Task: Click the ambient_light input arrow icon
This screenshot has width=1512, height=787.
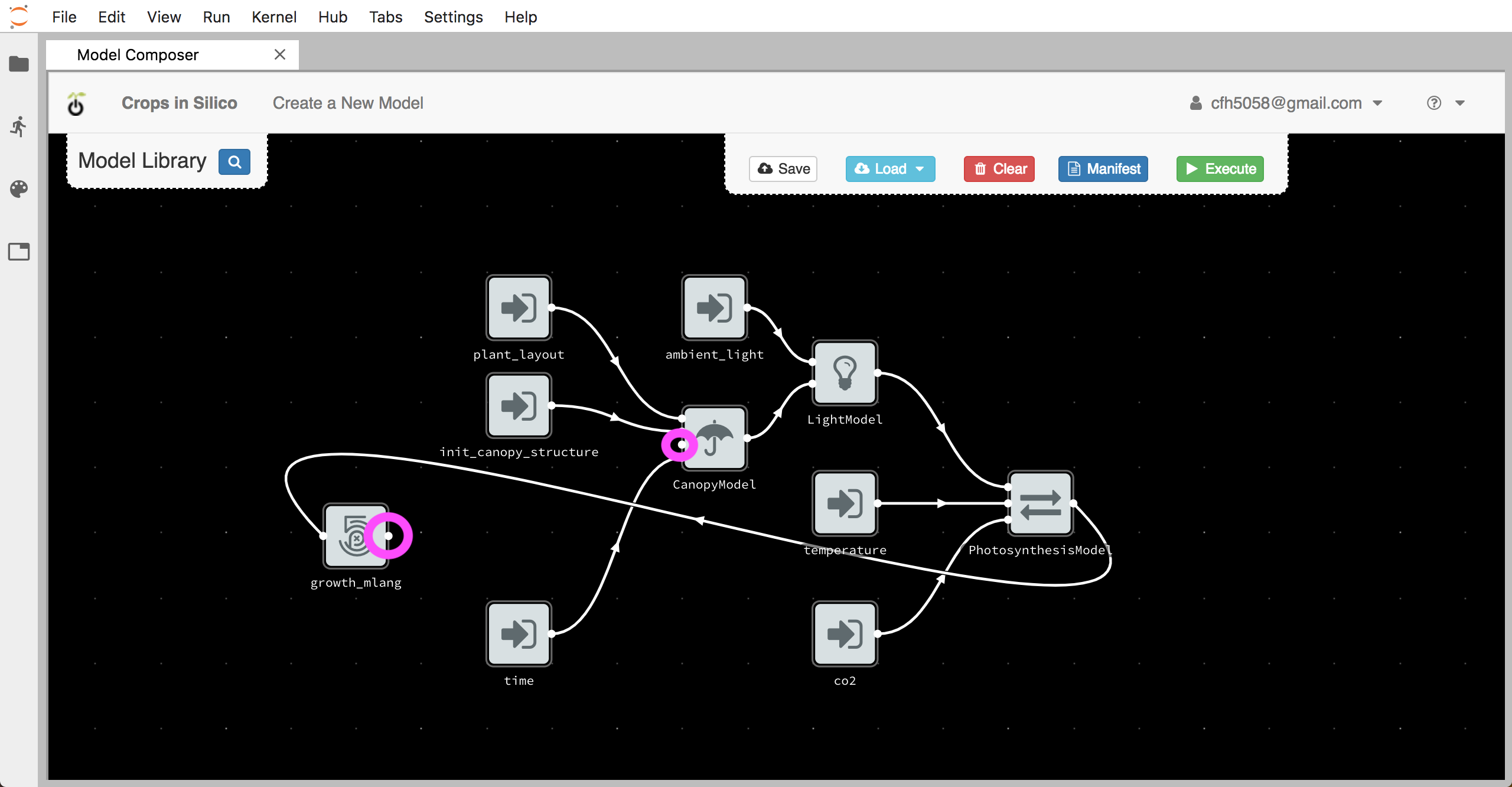Action: pos(714,307)
